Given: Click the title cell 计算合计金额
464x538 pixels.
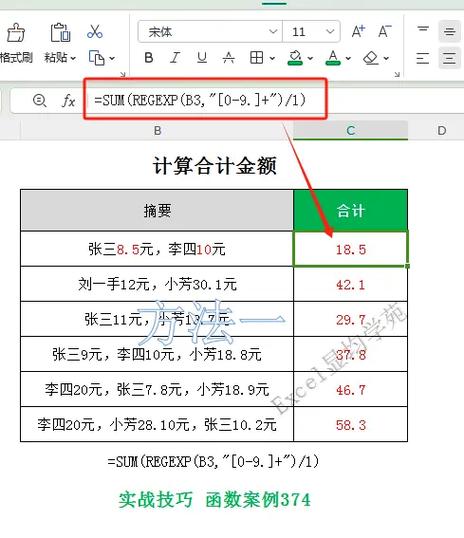Looking at the screenshot, I should coord(214,166).
